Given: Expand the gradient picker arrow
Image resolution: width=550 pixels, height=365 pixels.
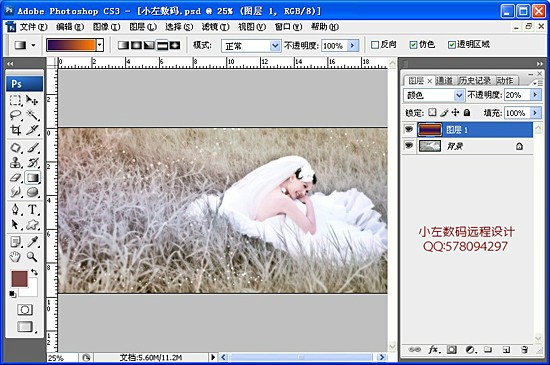Looking at the screenshot, I should coord(100,45).
